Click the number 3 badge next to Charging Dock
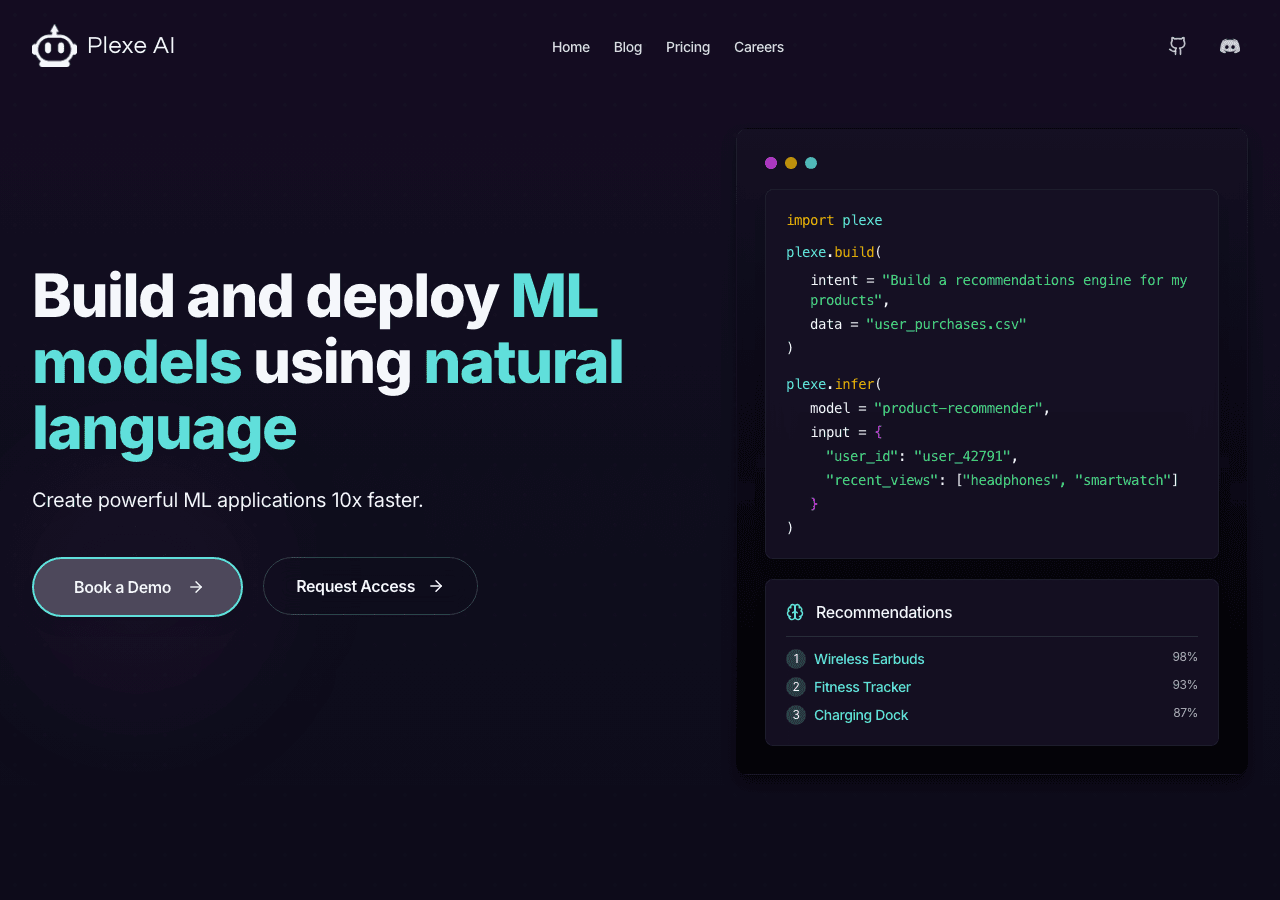This screenshot has height=900, width=1280. click(796, 715)
